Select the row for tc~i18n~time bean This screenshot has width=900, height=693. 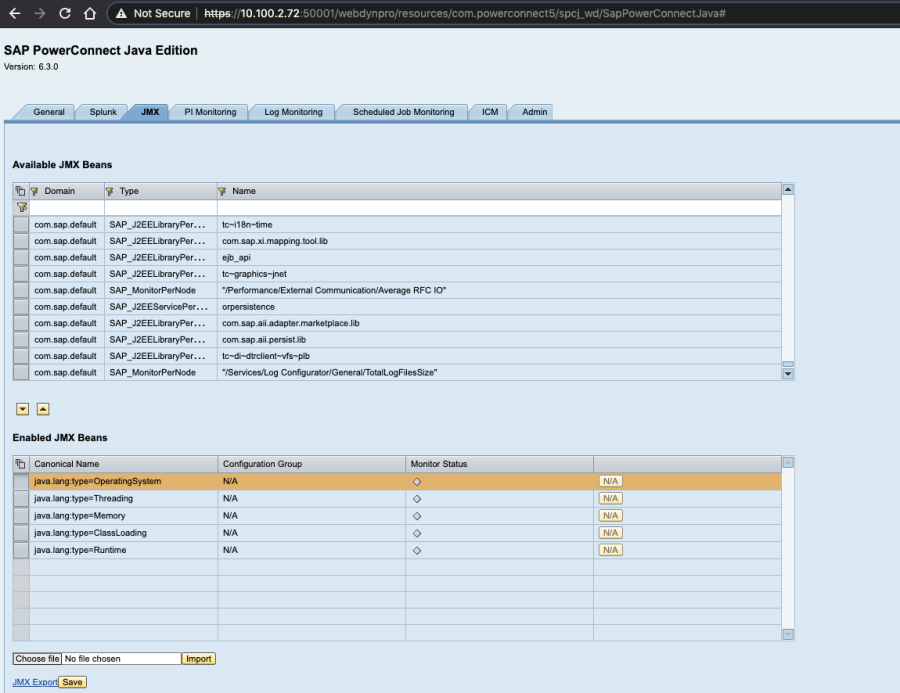21,225
